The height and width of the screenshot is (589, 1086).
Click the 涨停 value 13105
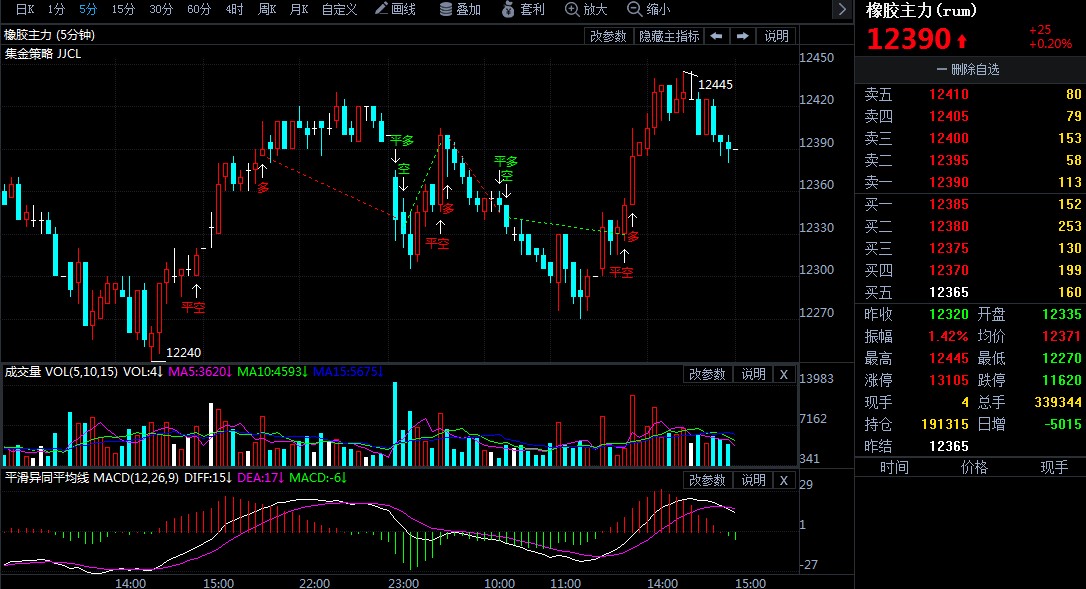tap(948, 380)
